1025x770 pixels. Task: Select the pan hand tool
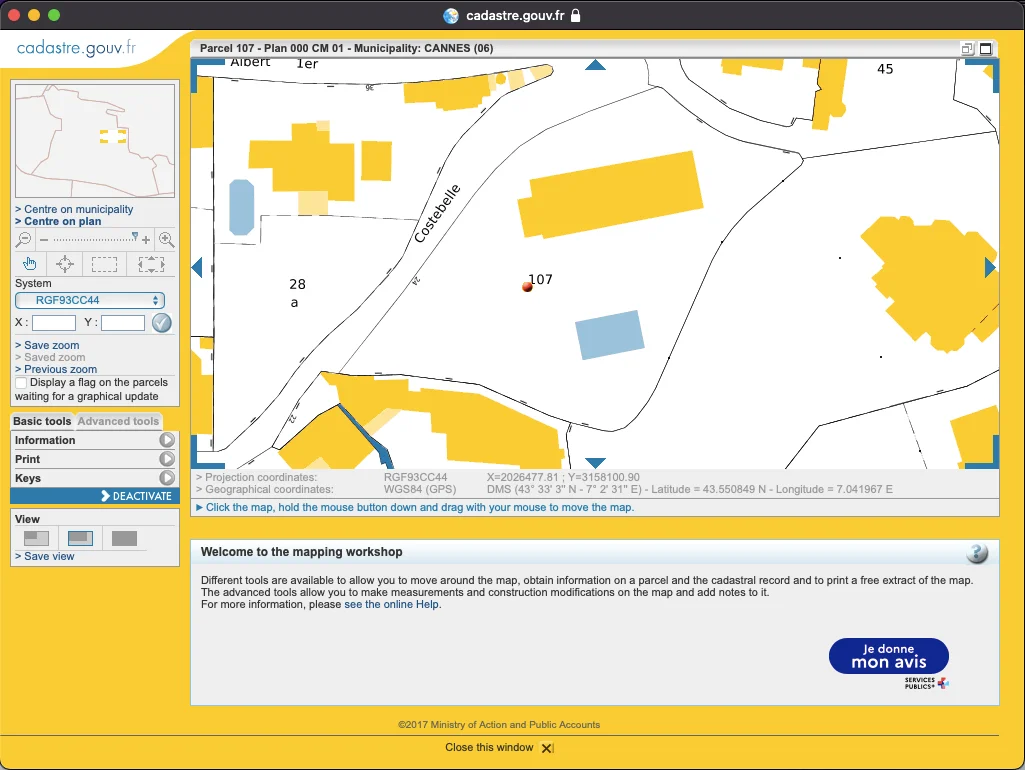[30, 264]
